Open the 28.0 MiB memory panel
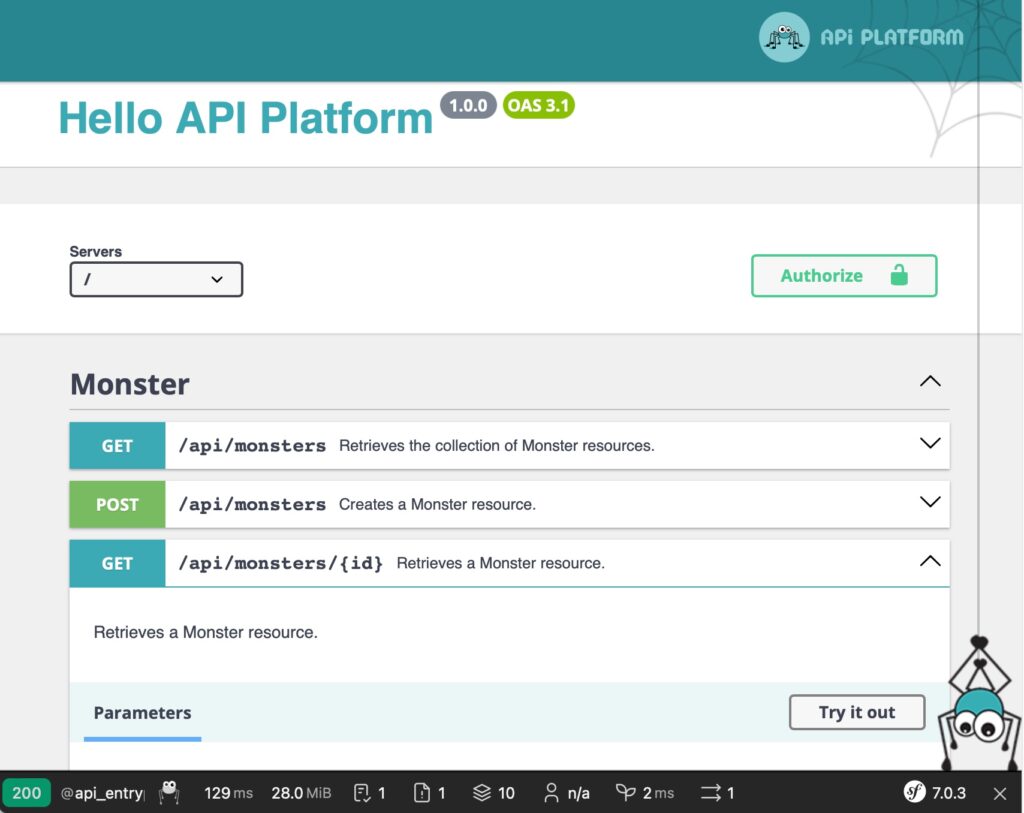The height and width of the screenshot is (813, 1024). coord(301,793)
